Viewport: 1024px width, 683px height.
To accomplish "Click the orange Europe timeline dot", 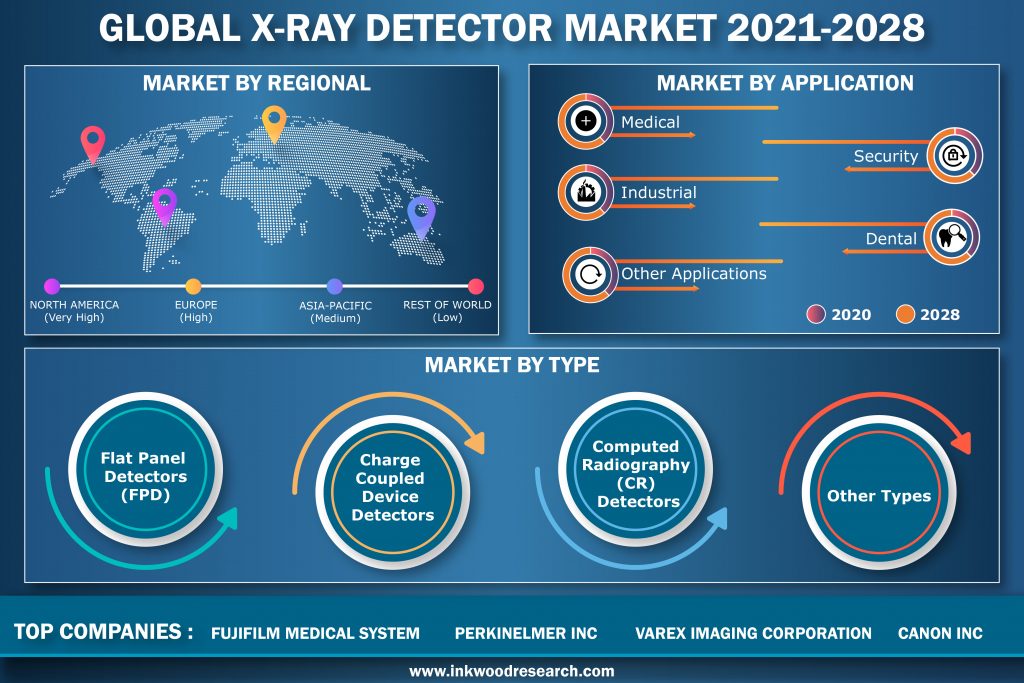I will [193, 286].
